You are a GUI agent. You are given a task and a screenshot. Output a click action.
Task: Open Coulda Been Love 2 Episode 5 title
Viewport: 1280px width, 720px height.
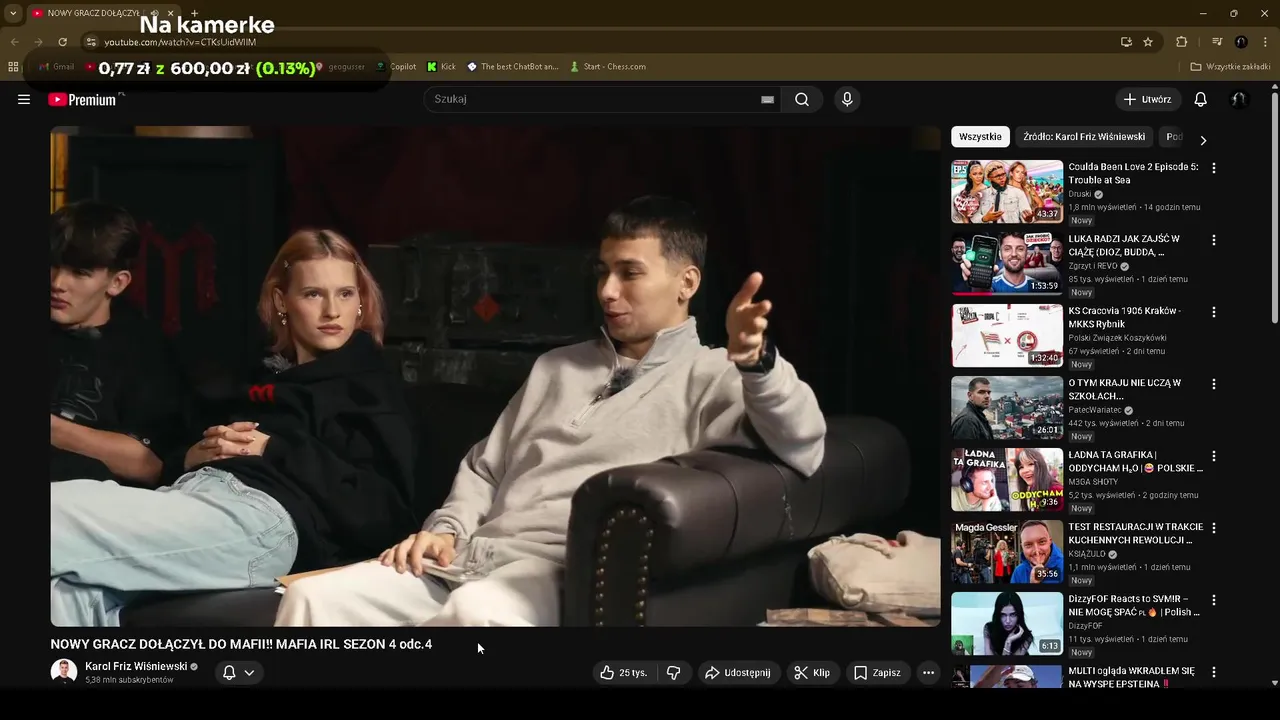coord(1133,173)
